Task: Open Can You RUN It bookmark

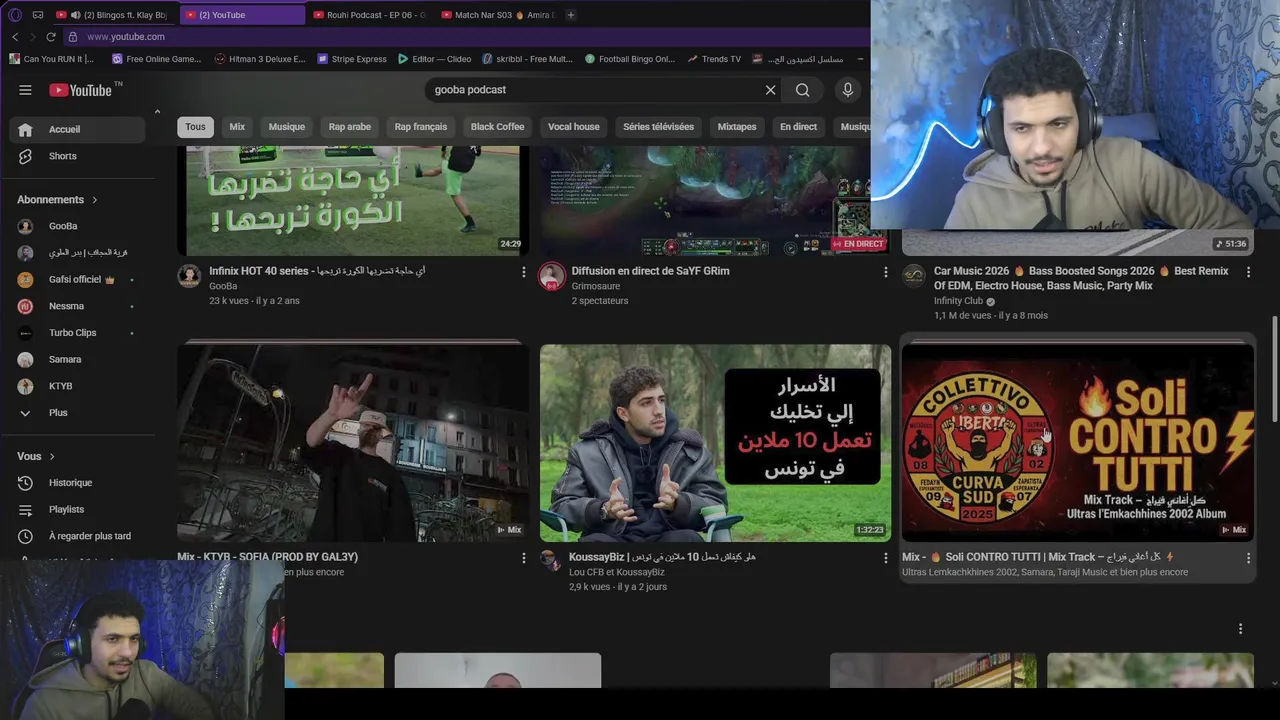Action: (x=53, y=59)
